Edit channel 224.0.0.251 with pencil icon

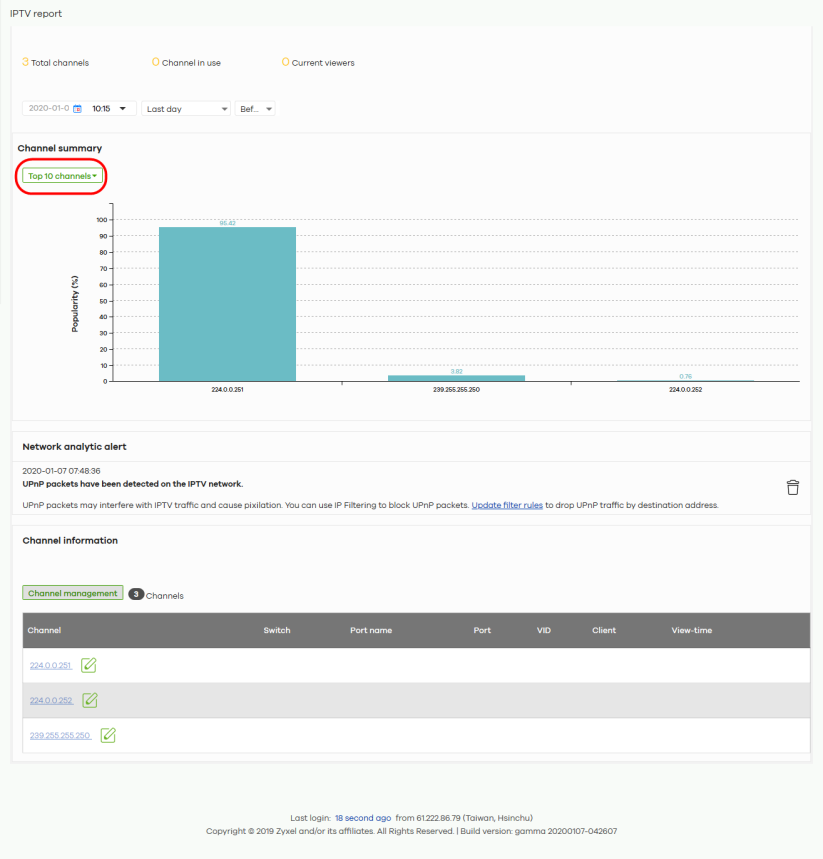pyautogui.click(x=89, y=664)
